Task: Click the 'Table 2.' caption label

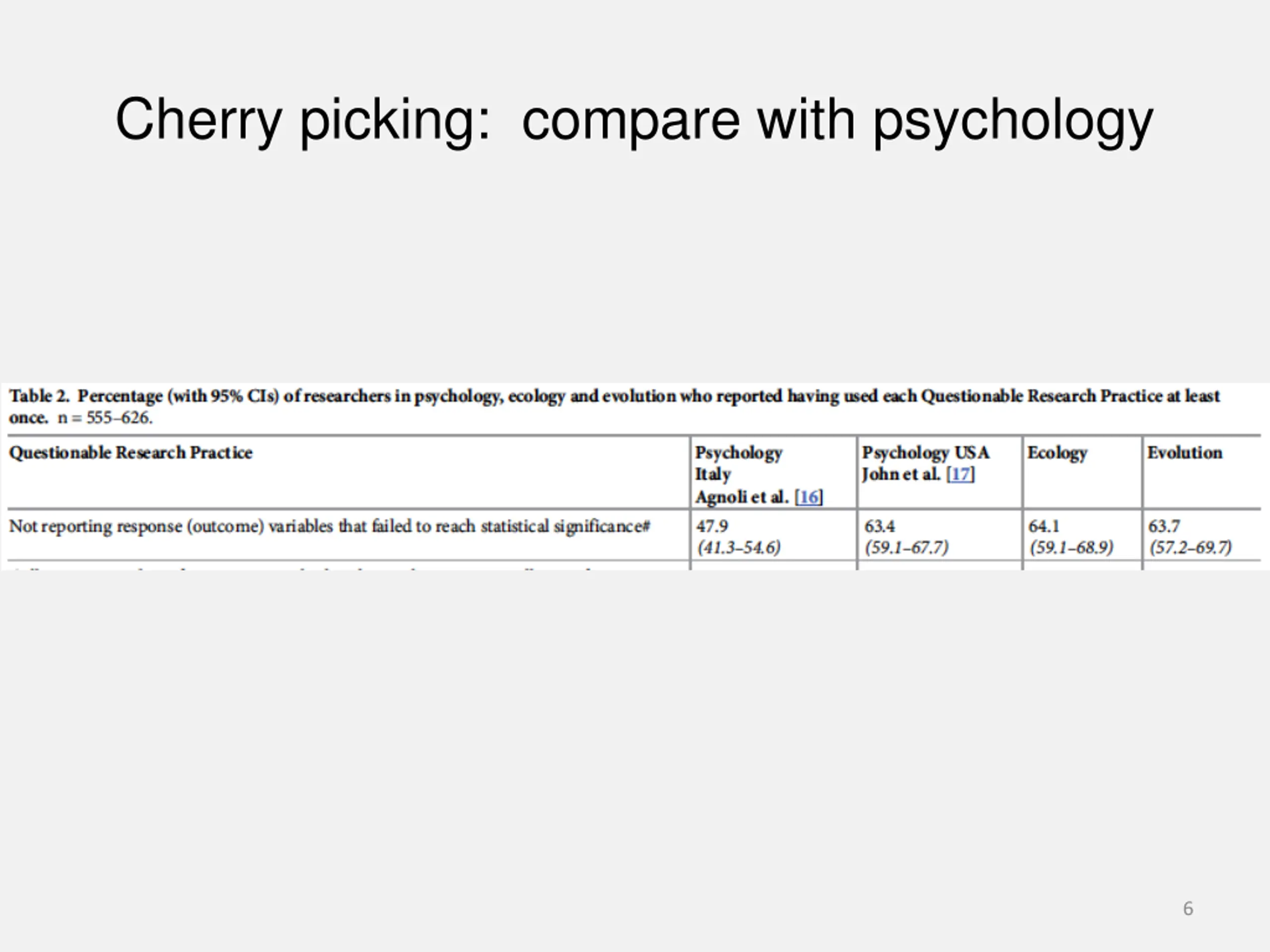Action: click(x=39, y=396)
